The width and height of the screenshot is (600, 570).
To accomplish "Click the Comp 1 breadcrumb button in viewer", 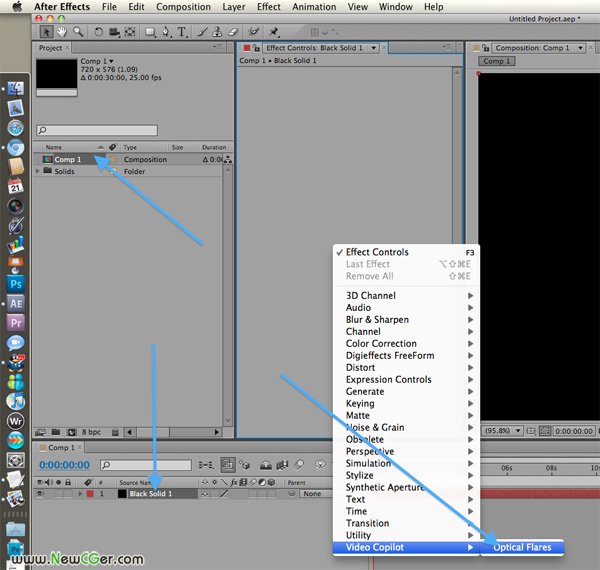I will pos(497,61).
